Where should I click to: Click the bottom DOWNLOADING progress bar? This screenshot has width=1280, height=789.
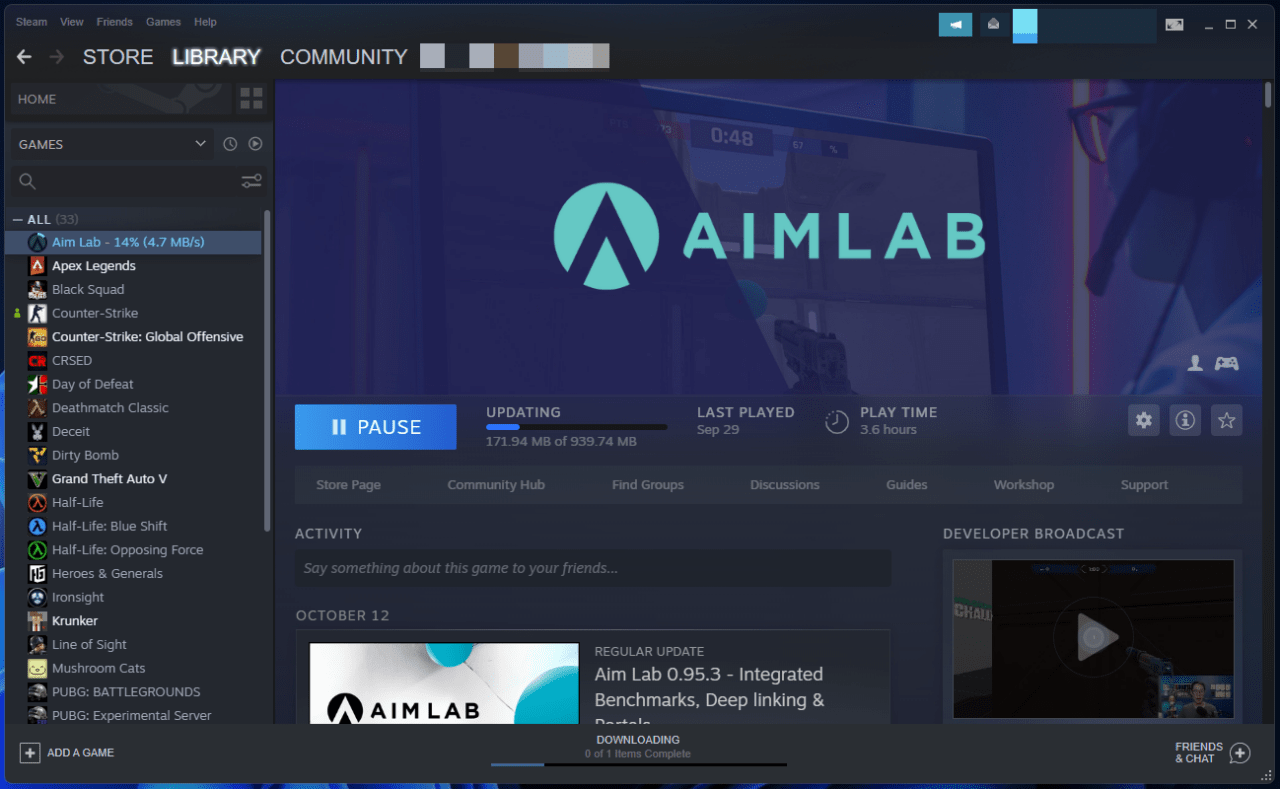638,765
